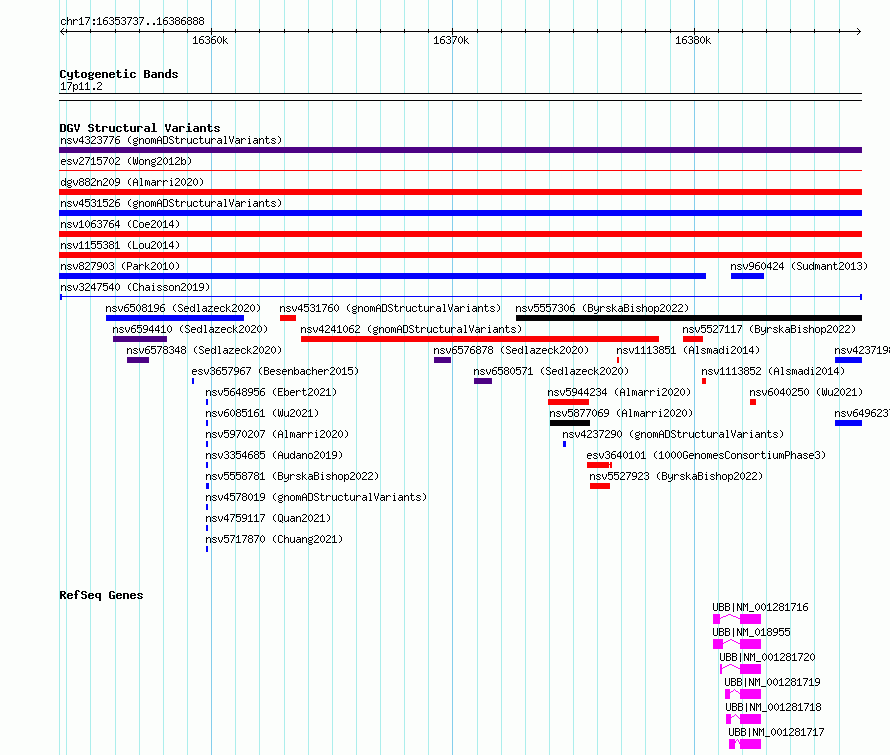
Task: Select nsv3354685 (Audano2019) label
Action: pos(274,455)
